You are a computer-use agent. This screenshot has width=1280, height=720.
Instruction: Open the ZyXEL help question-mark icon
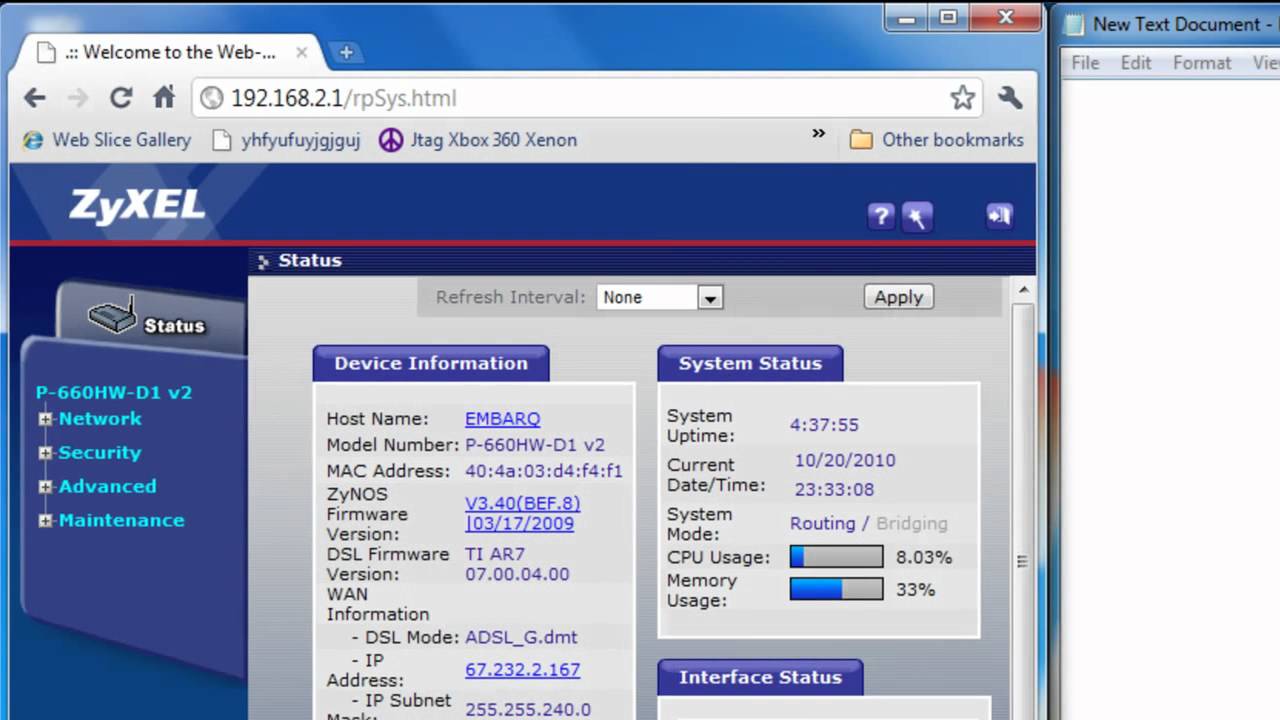(880, 216)
